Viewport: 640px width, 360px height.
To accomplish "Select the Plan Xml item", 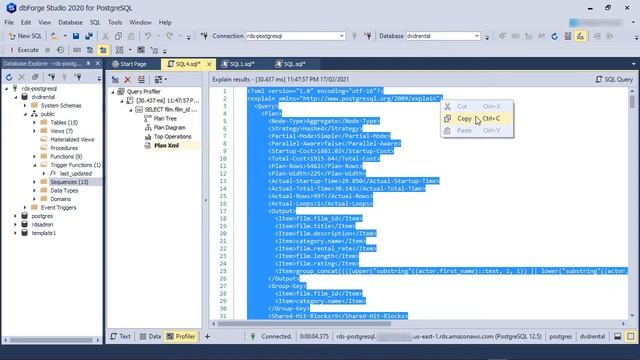I will [x=166, y=145].
